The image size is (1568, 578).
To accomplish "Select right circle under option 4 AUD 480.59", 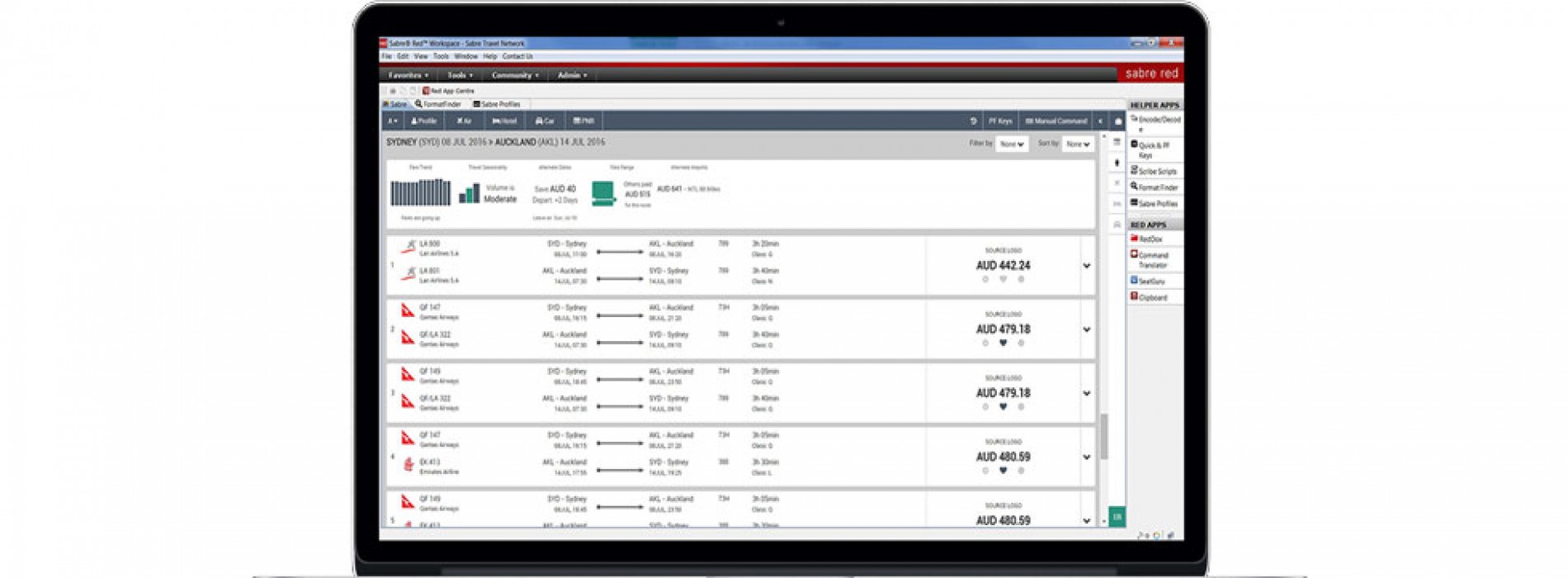I will 1021,471.
